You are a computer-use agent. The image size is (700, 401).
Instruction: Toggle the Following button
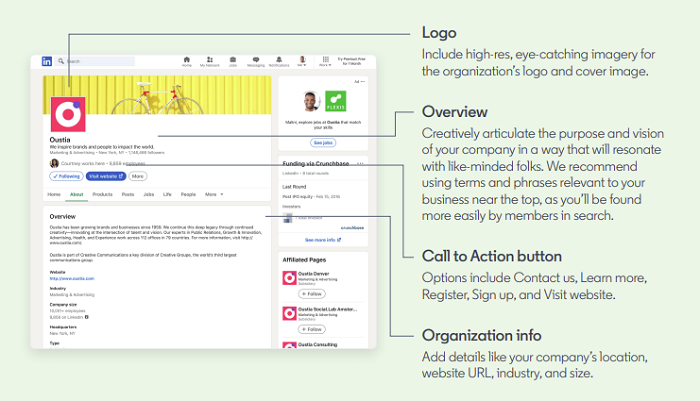(x=65, y=176)
